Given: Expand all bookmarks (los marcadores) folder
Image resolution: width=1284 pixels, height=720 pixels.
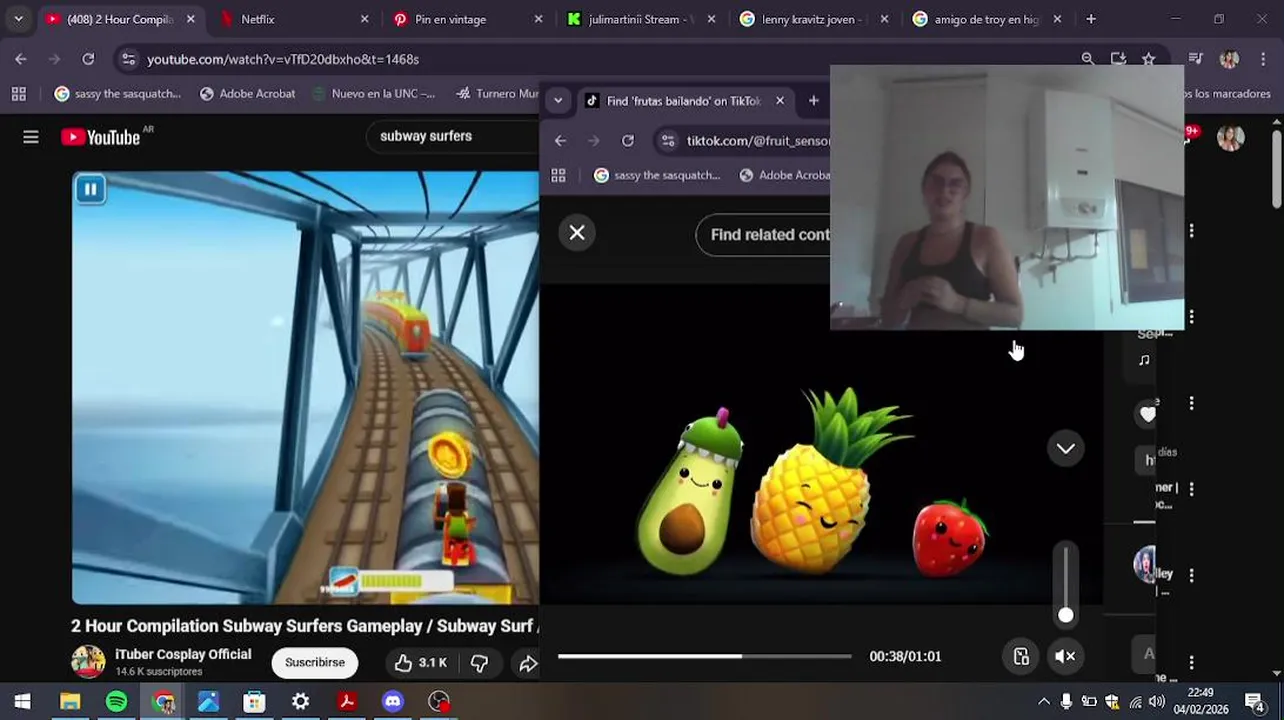Looking at the screenshot, I should (1227, 94).
